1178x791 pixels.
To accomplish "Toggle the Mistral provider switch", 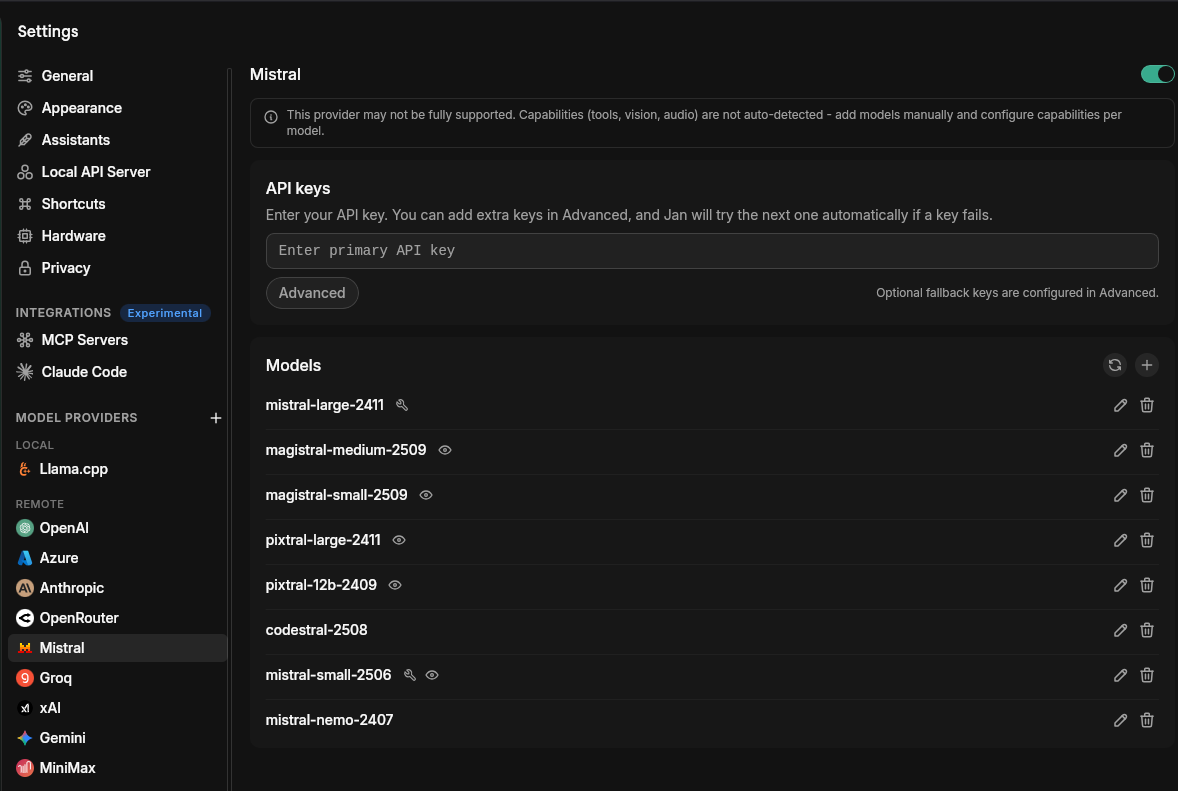I will [x=1157, y=74].
